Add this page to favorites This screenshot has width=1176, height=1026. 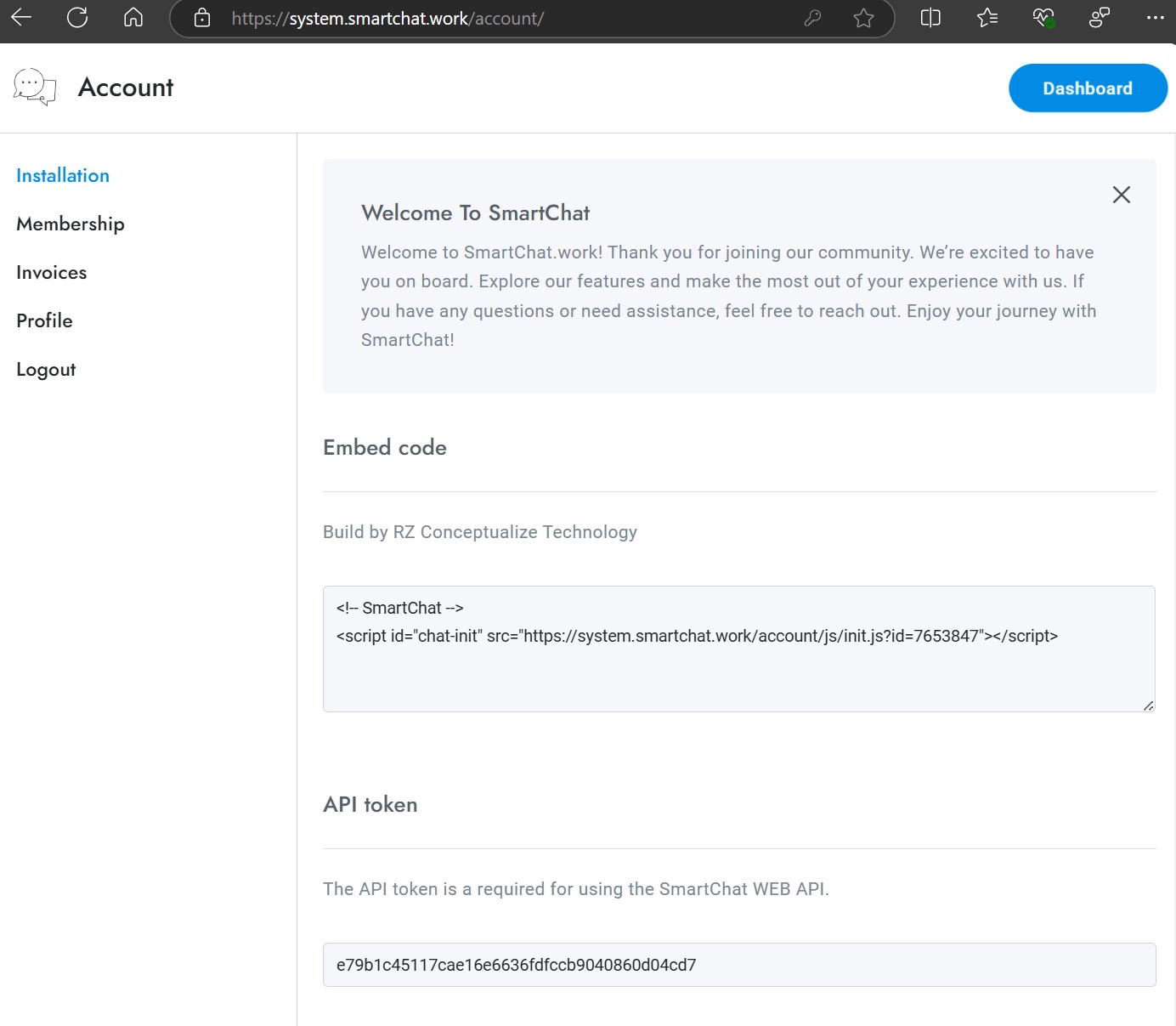click(863, 19)
